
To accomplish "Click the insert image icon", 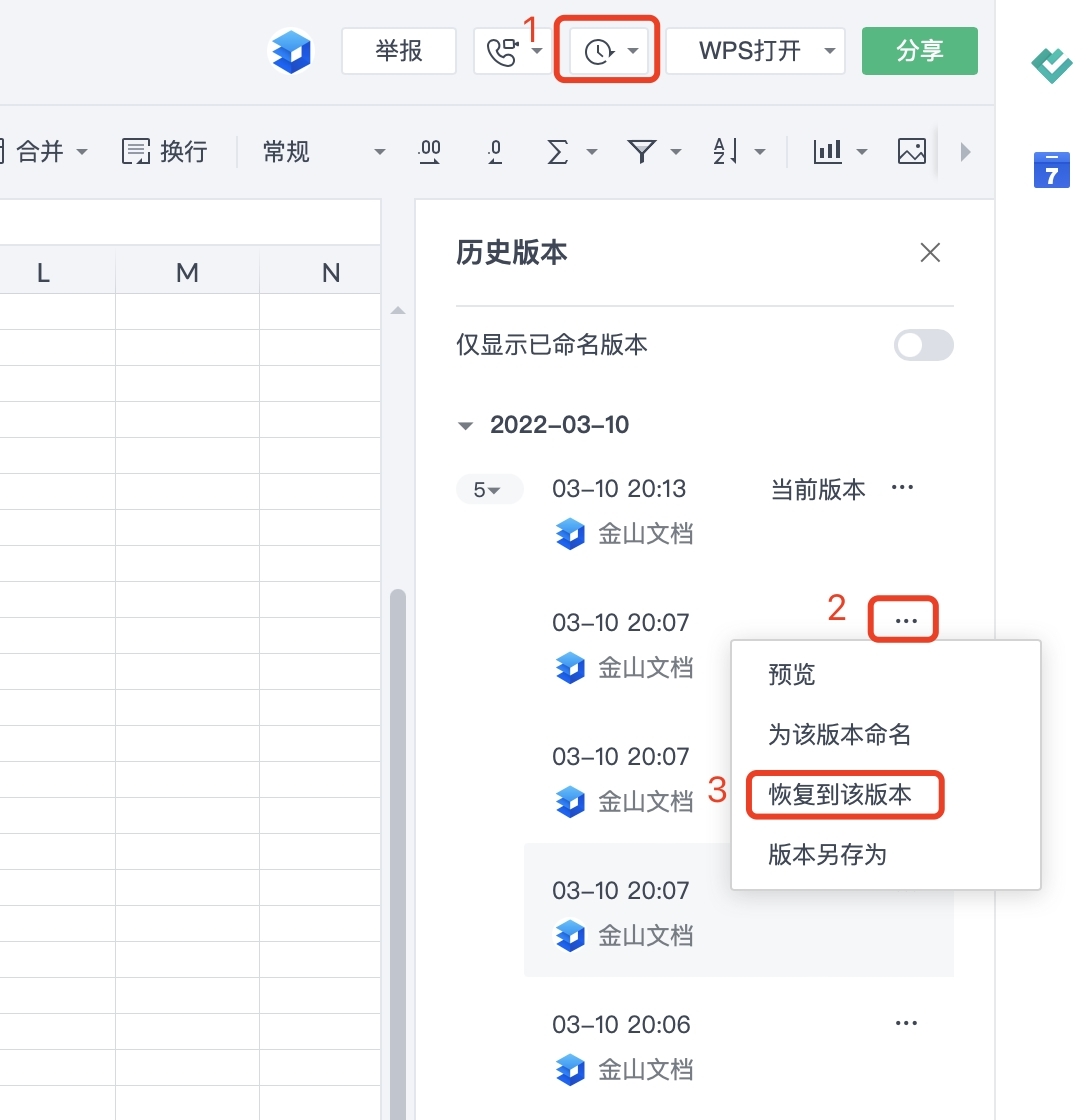I will point(911,151).
